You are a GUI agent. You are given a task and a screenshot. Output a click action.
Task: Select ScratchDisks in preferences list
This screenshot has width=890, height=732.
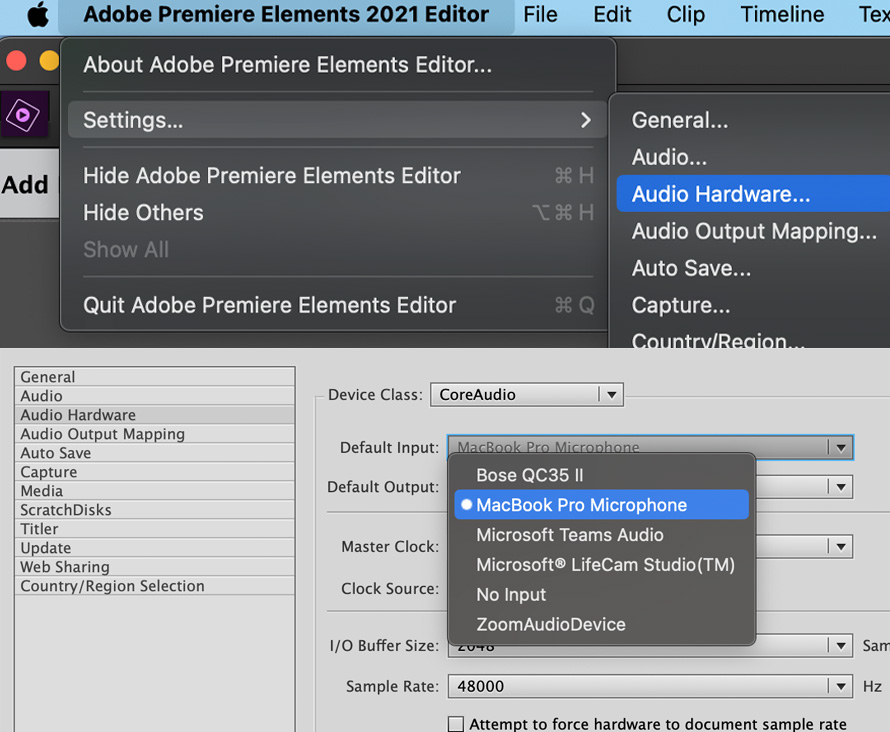pyautogui.click(x=154, y=510)
